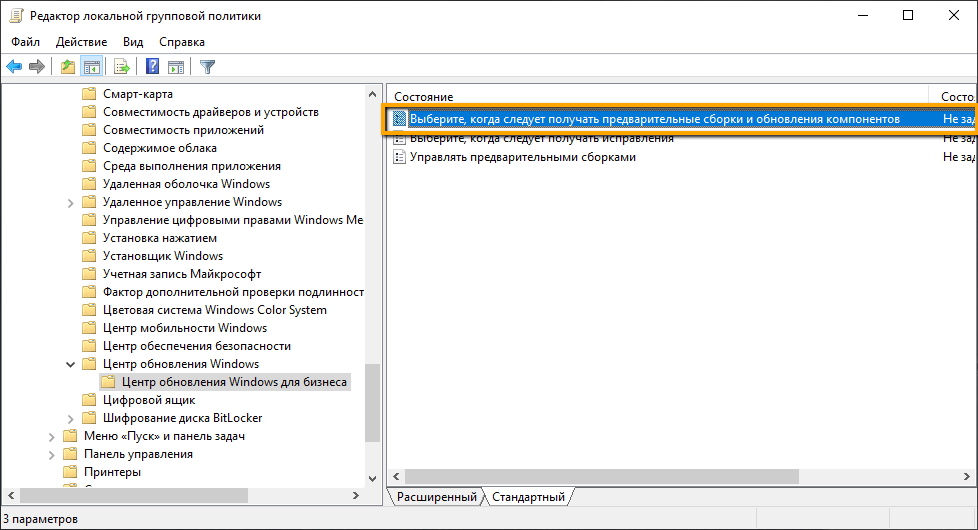
Task: Click folder icon of Принтеры
Action: (x=70, y=472)
